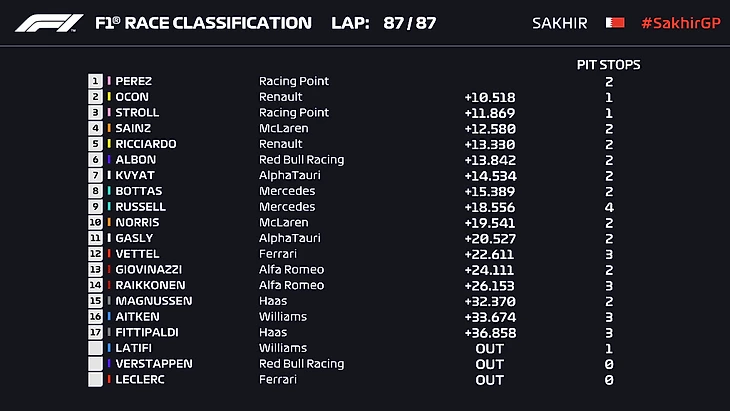Screen dimensions: 730x411
Task: Click the F1 RACE CLASSIFICATION title
Action: (202, 22)
